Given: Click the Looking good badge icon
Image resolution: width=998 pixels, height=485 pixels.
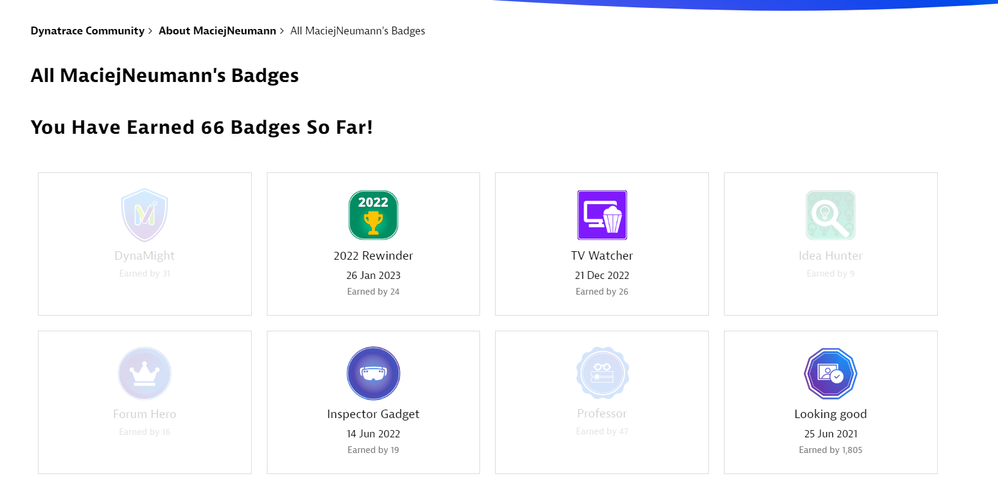Looking at the screenshot, I should (830, 373).
